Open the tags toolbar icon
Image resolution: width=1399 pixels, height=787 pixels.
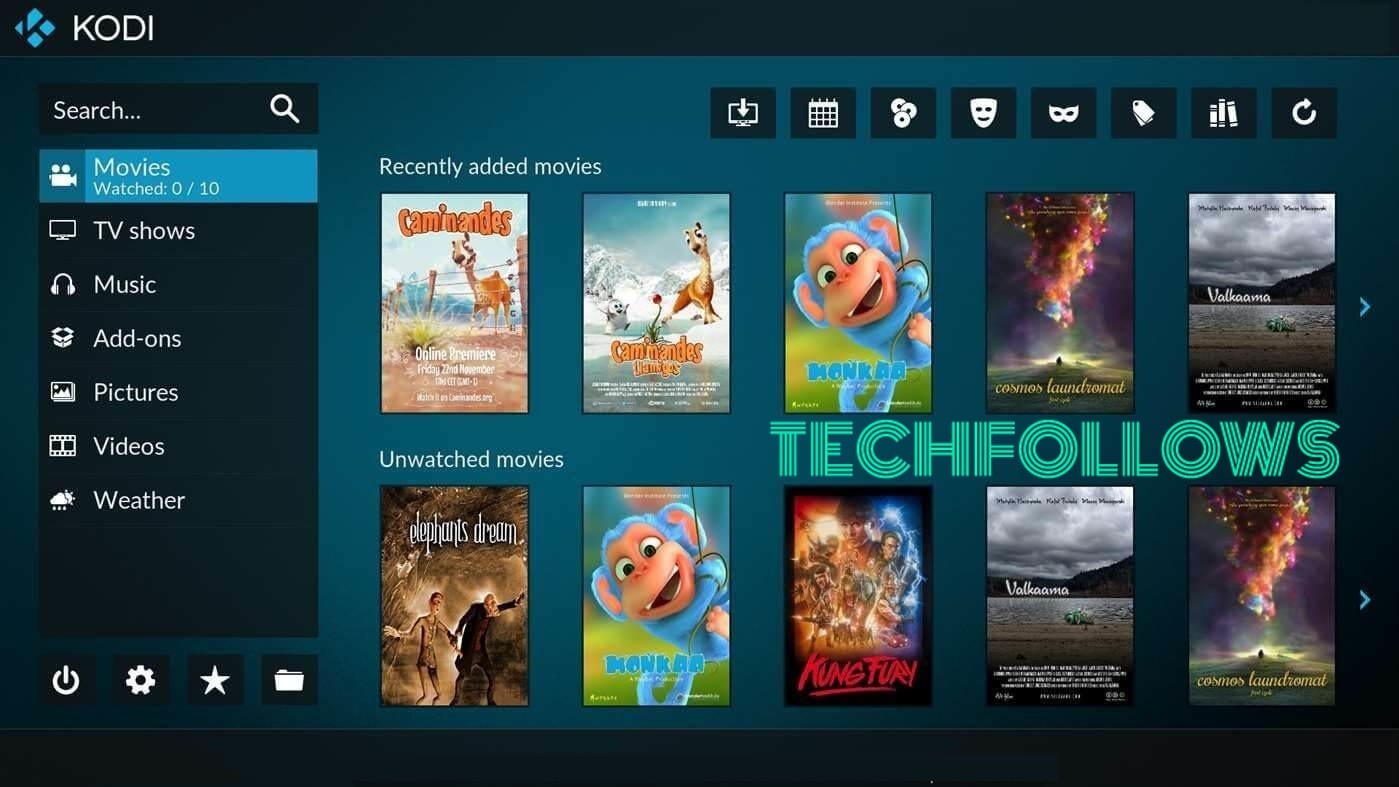click(1143, 113)
